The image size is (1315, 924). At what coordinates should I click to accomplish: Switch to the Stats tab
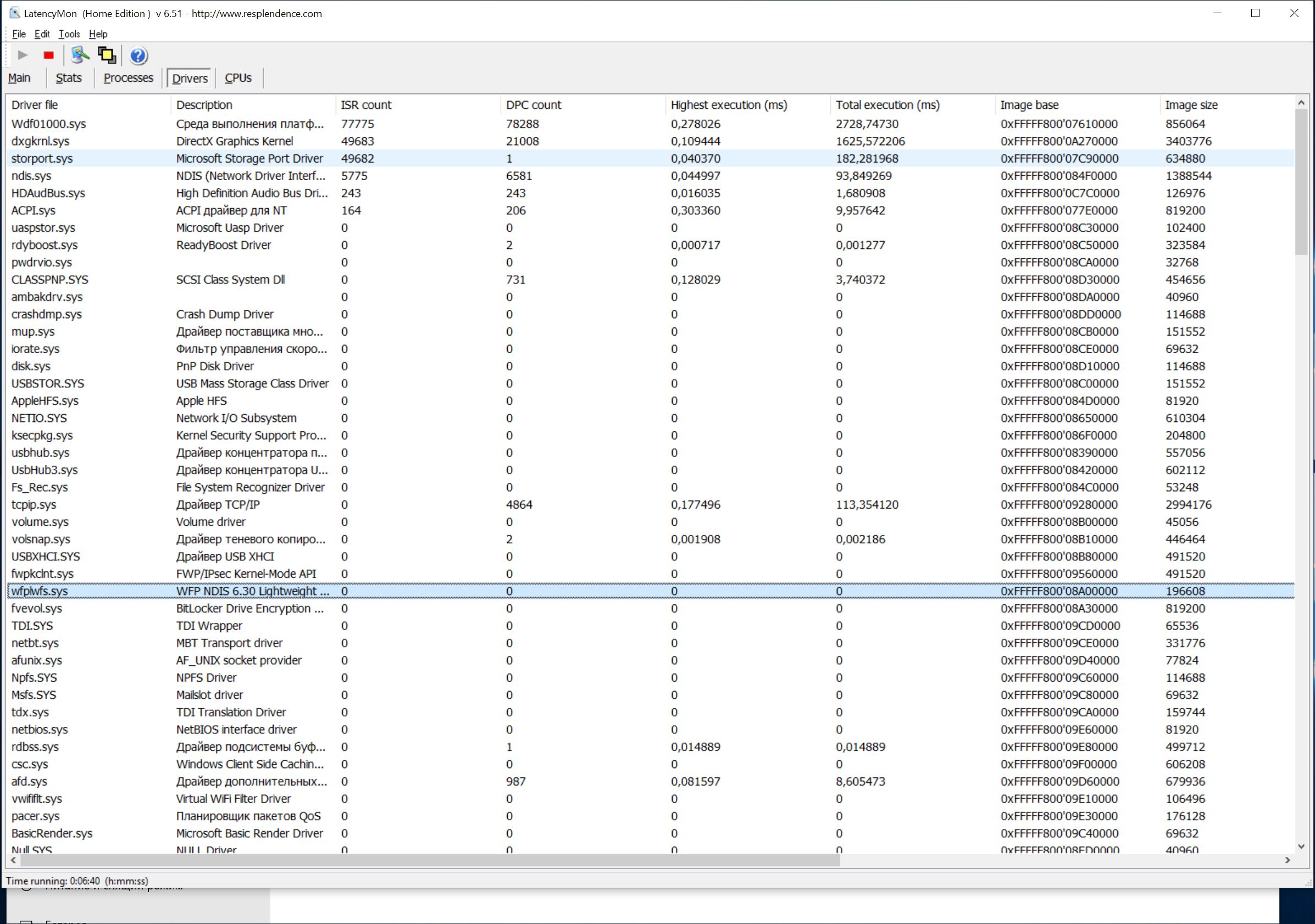coord(68,78)
